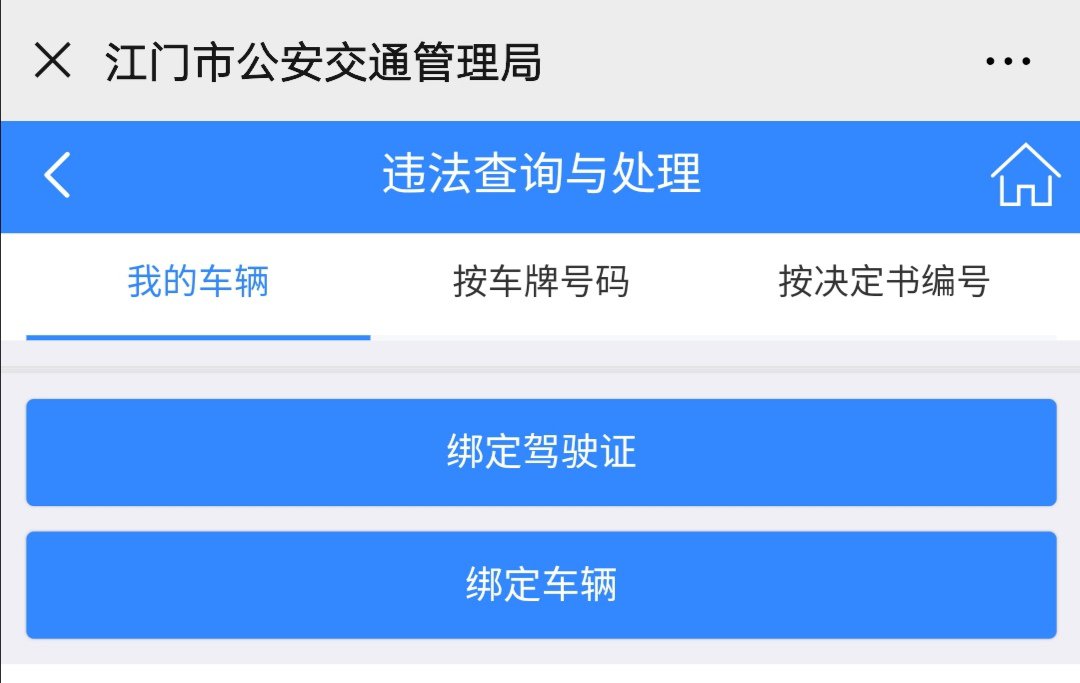Click the blue underline beneath 我的车辆
Image resolution: width=1080 pixels, height=683 pixels.
pos(198,337)
